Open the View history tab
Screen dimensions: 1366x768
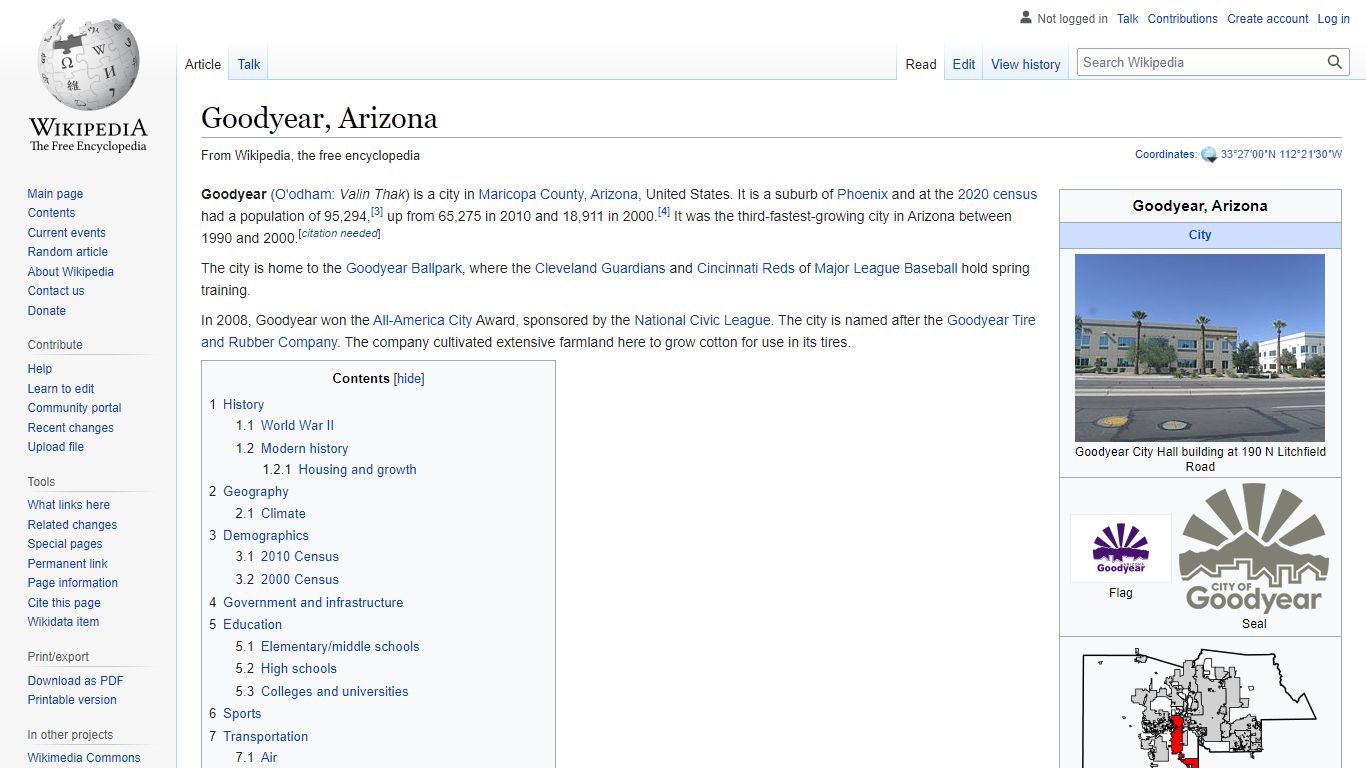[x=1025, y=64]
